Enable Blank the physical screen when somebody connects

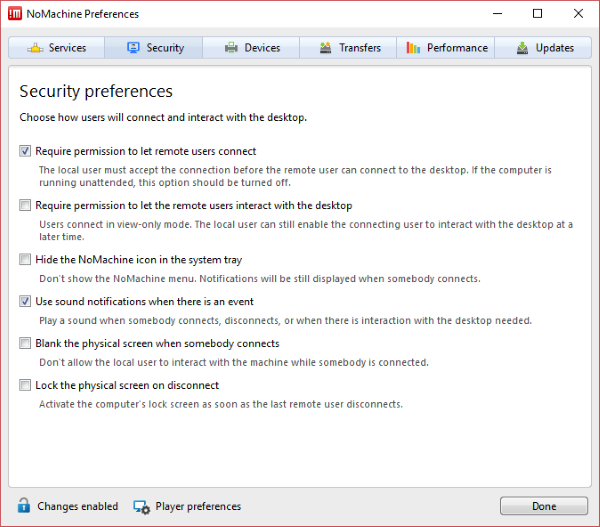click(x=25, y=344)
